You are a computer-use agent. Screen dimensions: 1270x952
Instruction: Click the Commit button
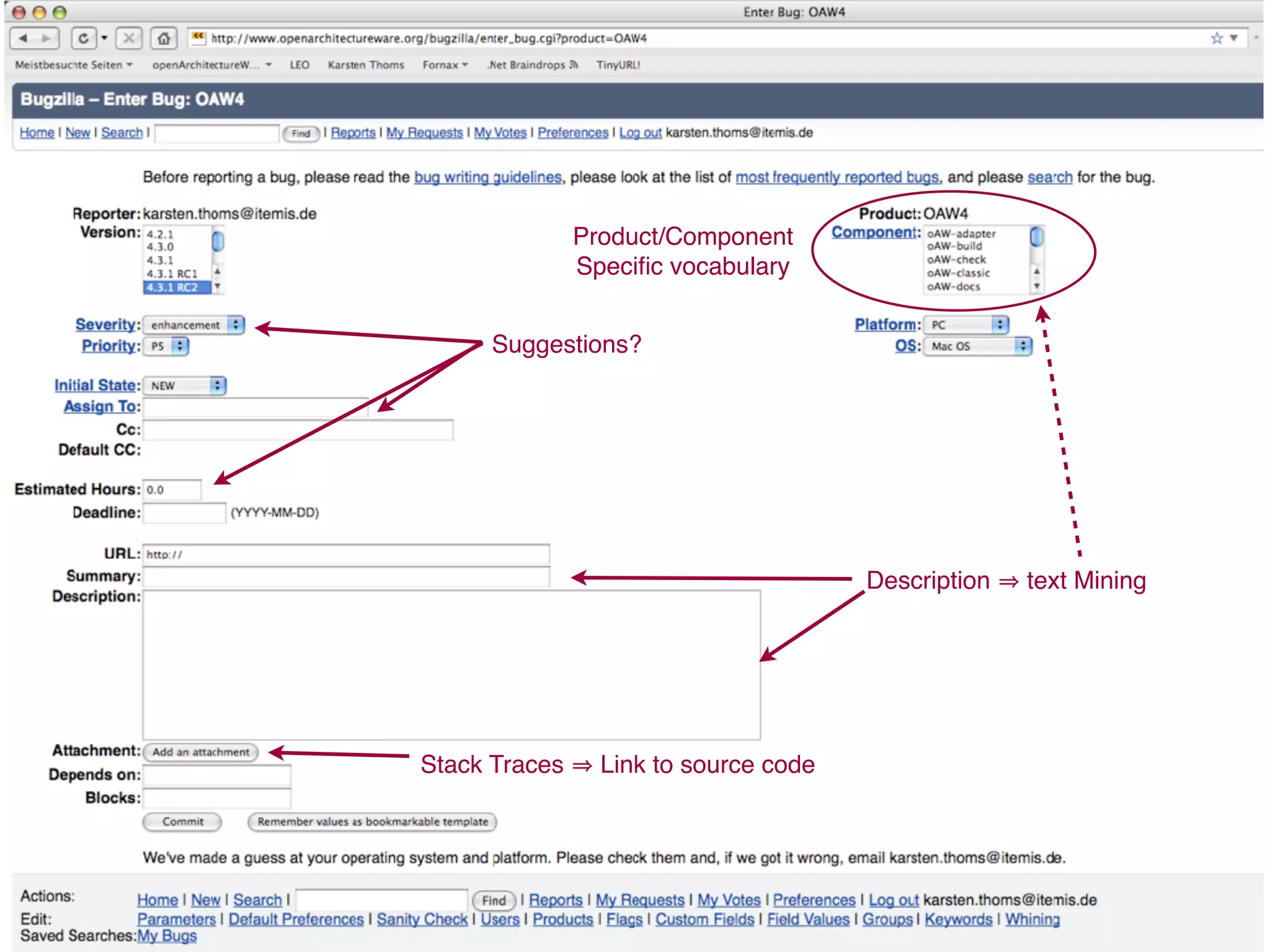coord(183,822)
